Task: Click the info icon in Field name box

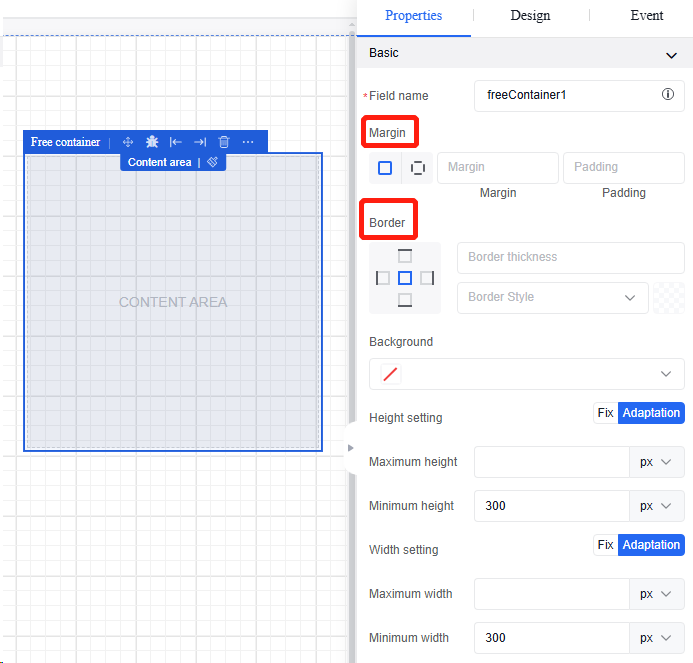Action: coord(667,95)
